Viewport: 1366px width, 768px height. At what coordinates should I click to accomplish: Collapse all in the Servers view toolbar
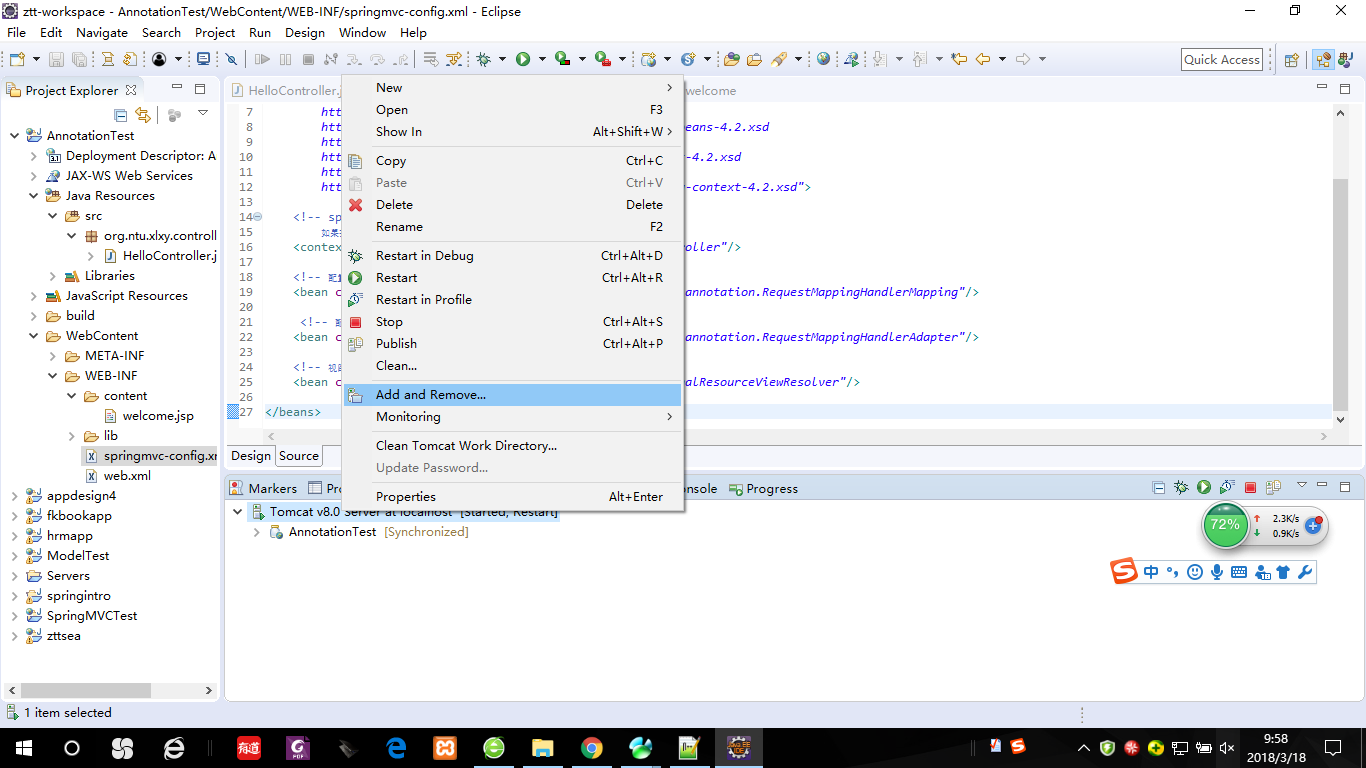coord(1158,488)
